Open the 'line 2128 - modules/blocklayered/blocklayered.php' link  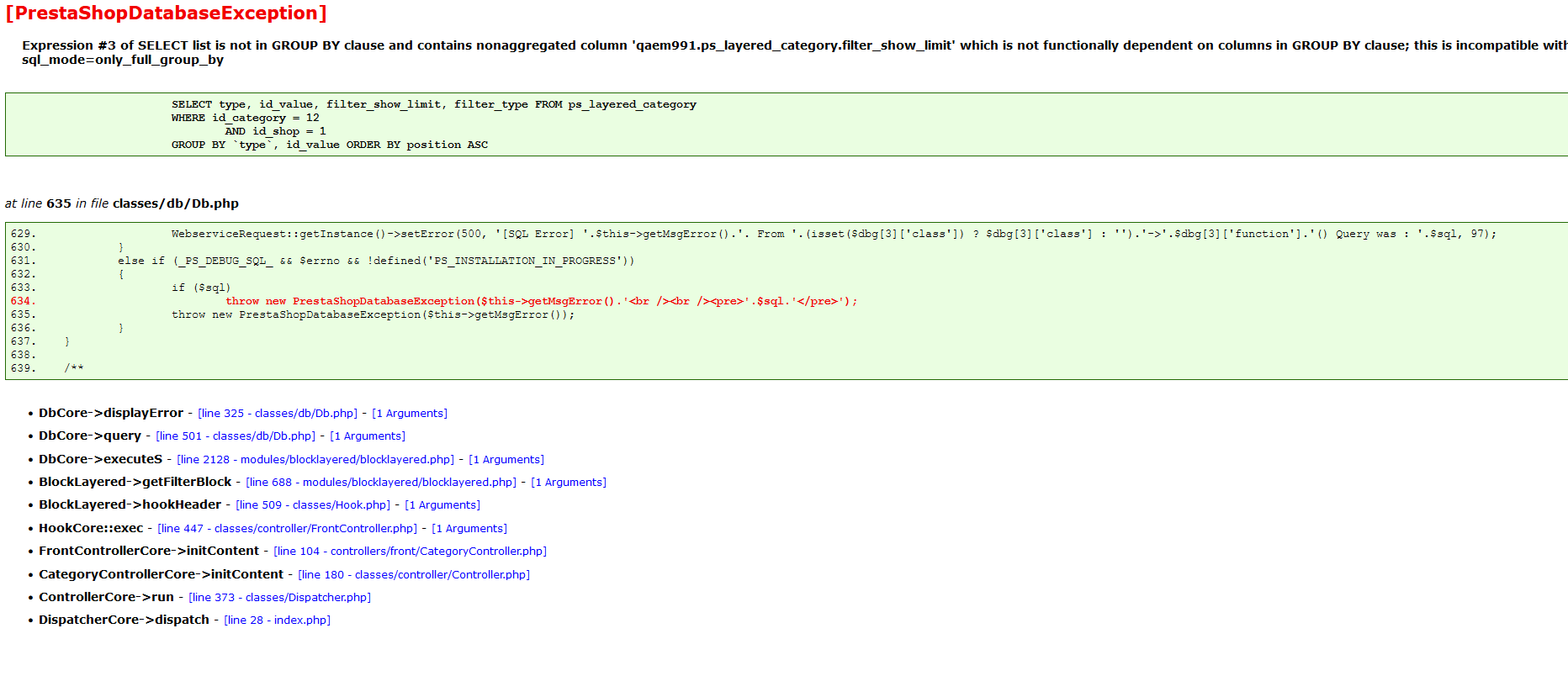[x=315, y=460]
